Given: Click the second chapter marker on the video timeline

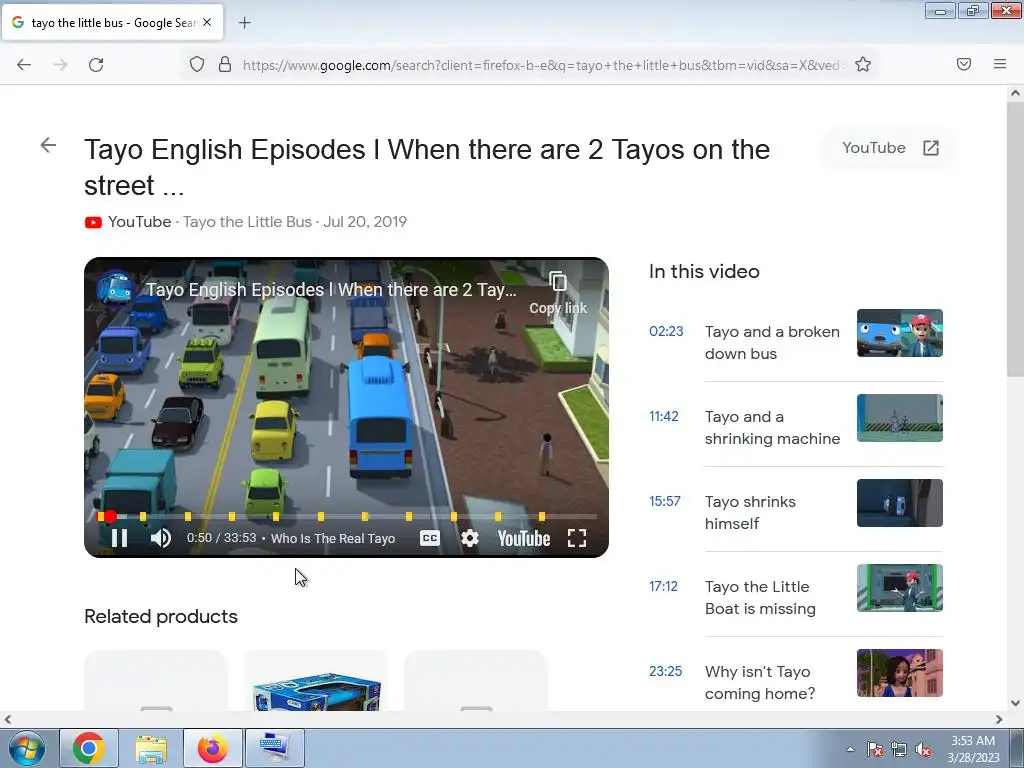Looking at the screenshot, I should click(143, 517).
